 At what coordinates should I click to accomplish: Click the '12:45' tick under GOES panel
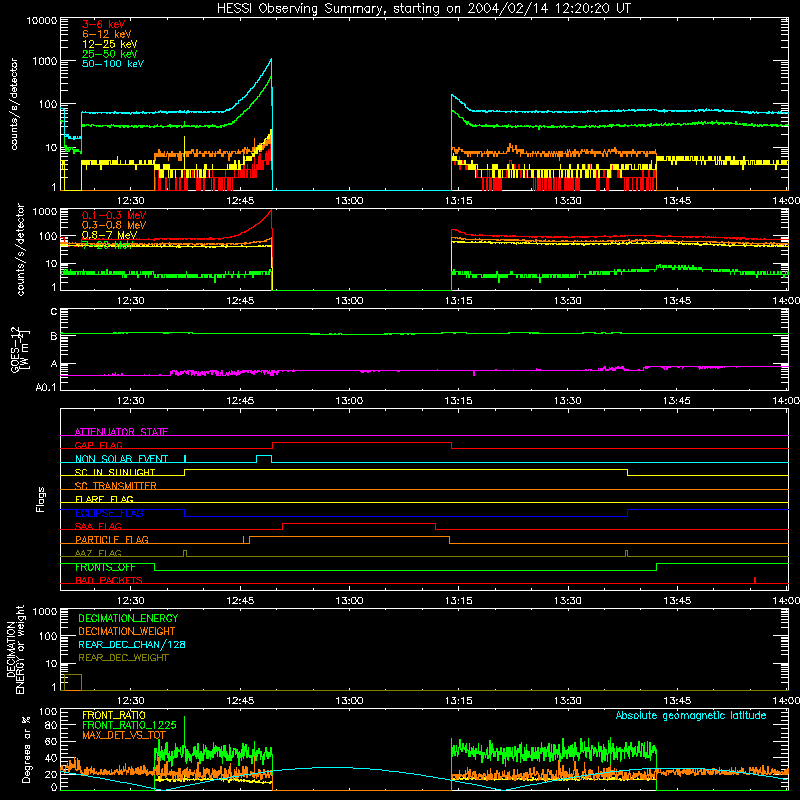pos(240,401)
